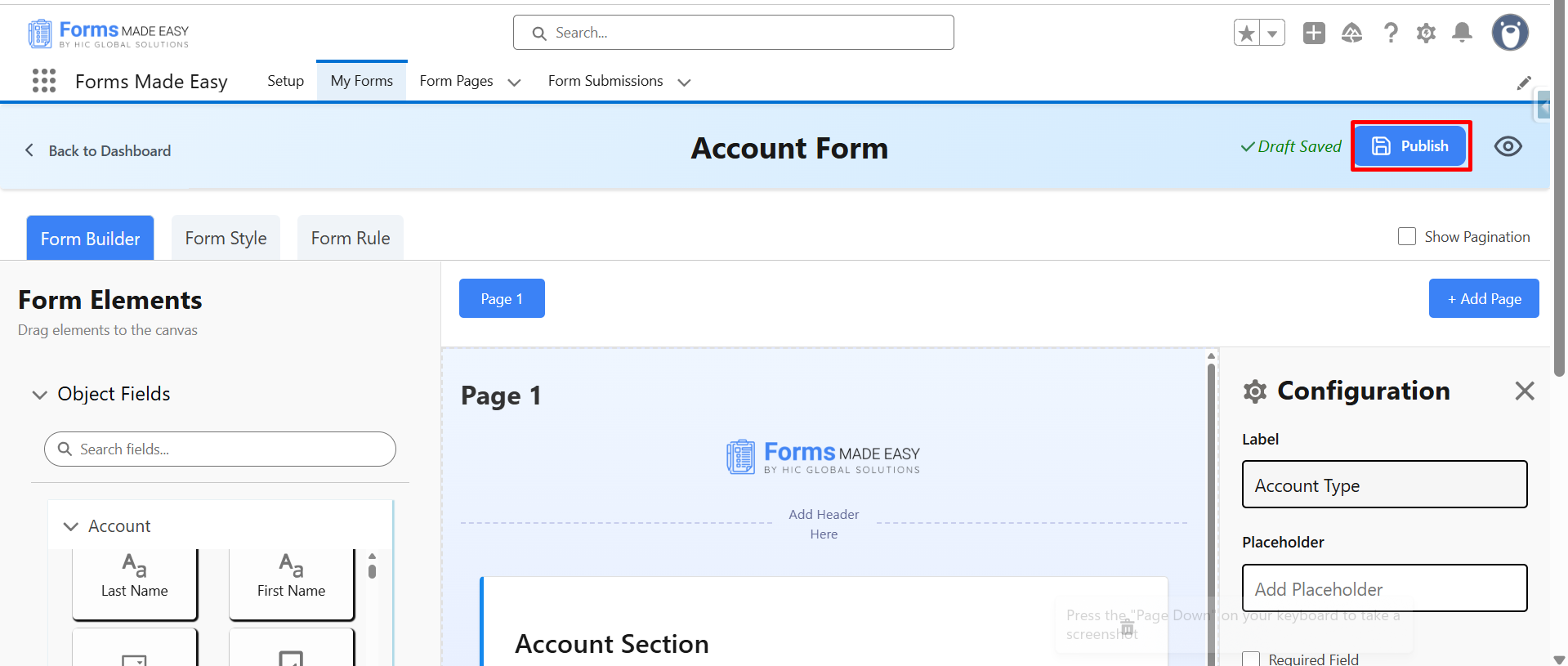Tick the Required Field checkbox
This screenshot has height=666, width=1568.
point(1251,659)
